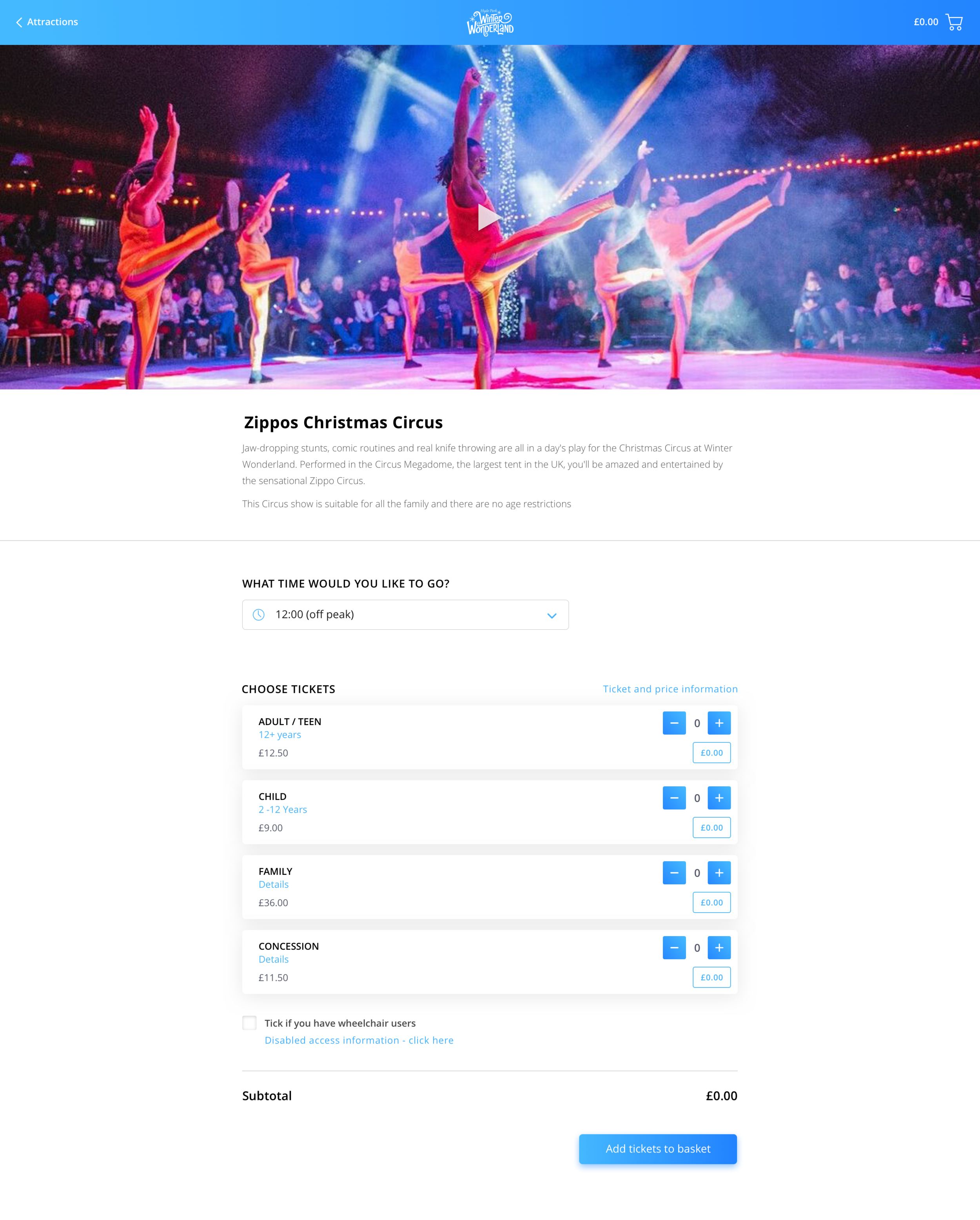Increase Concession ticket quantity

[719, 947]
